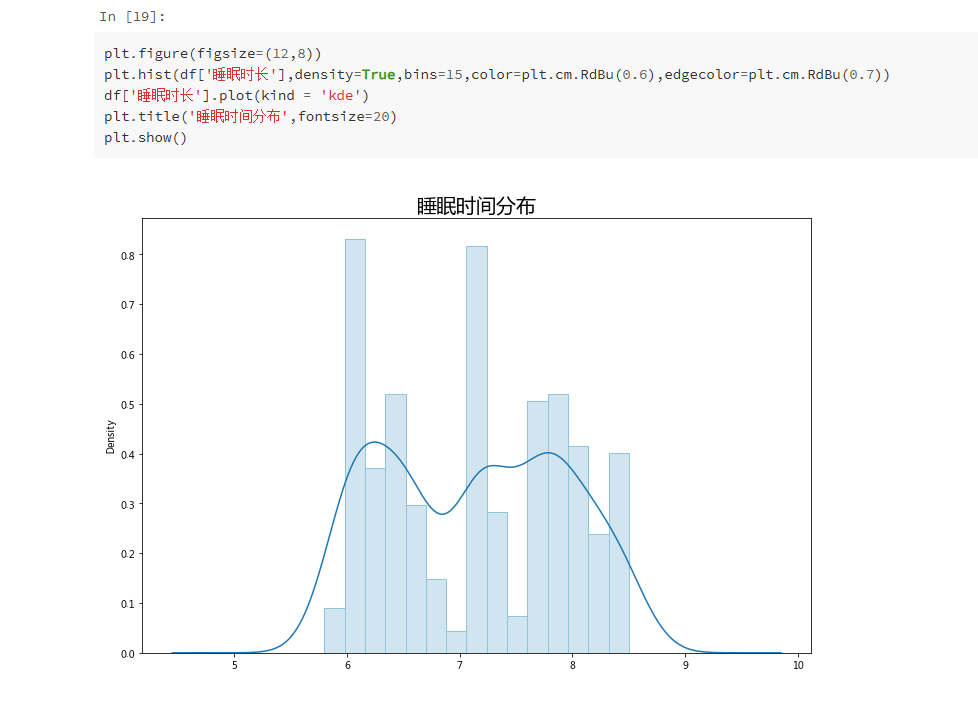
Task: Click the 0.0 y-axis tick label
Action: pos(127,653)
